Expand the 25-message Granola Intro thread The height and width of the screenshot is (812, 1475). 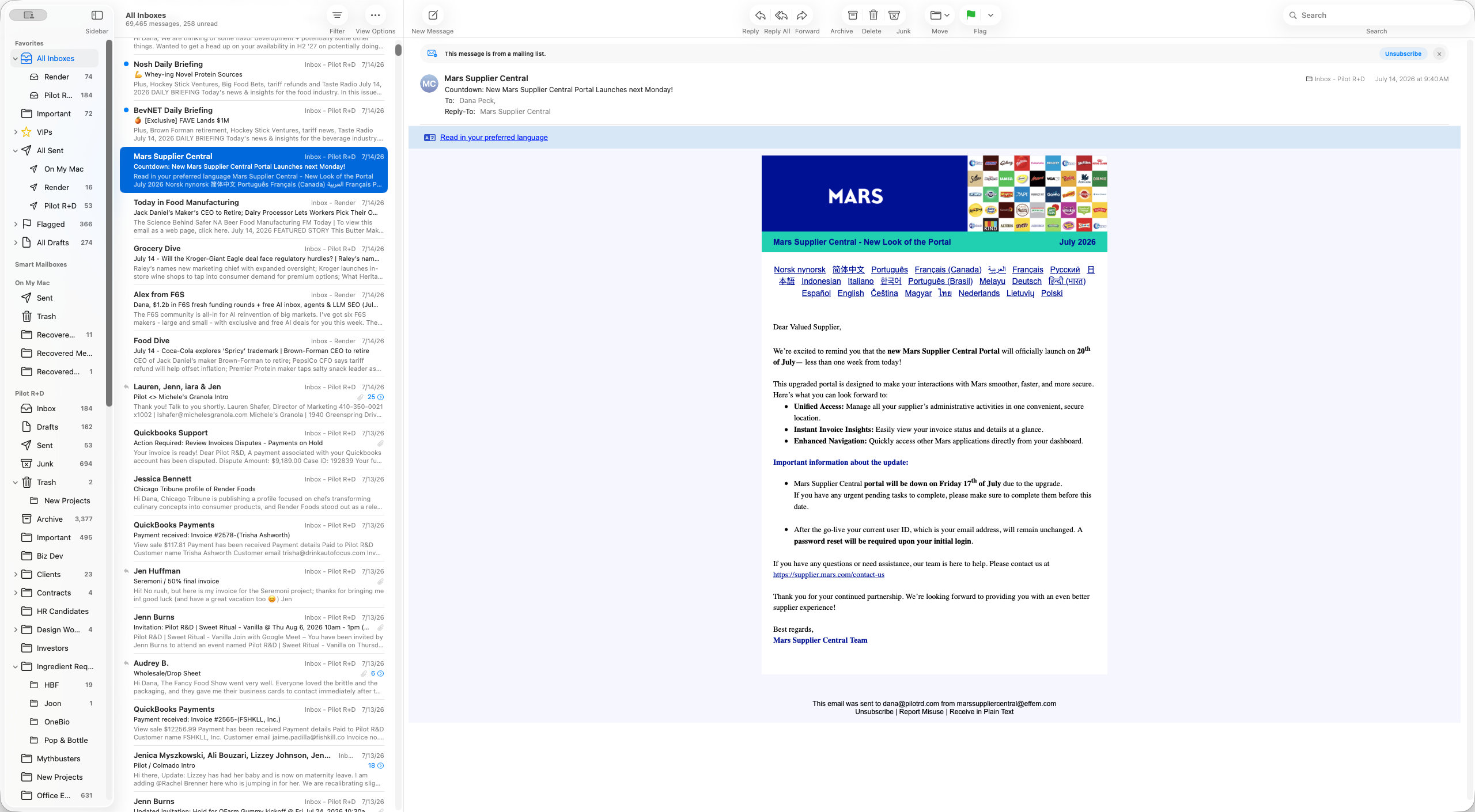point(376,397)
